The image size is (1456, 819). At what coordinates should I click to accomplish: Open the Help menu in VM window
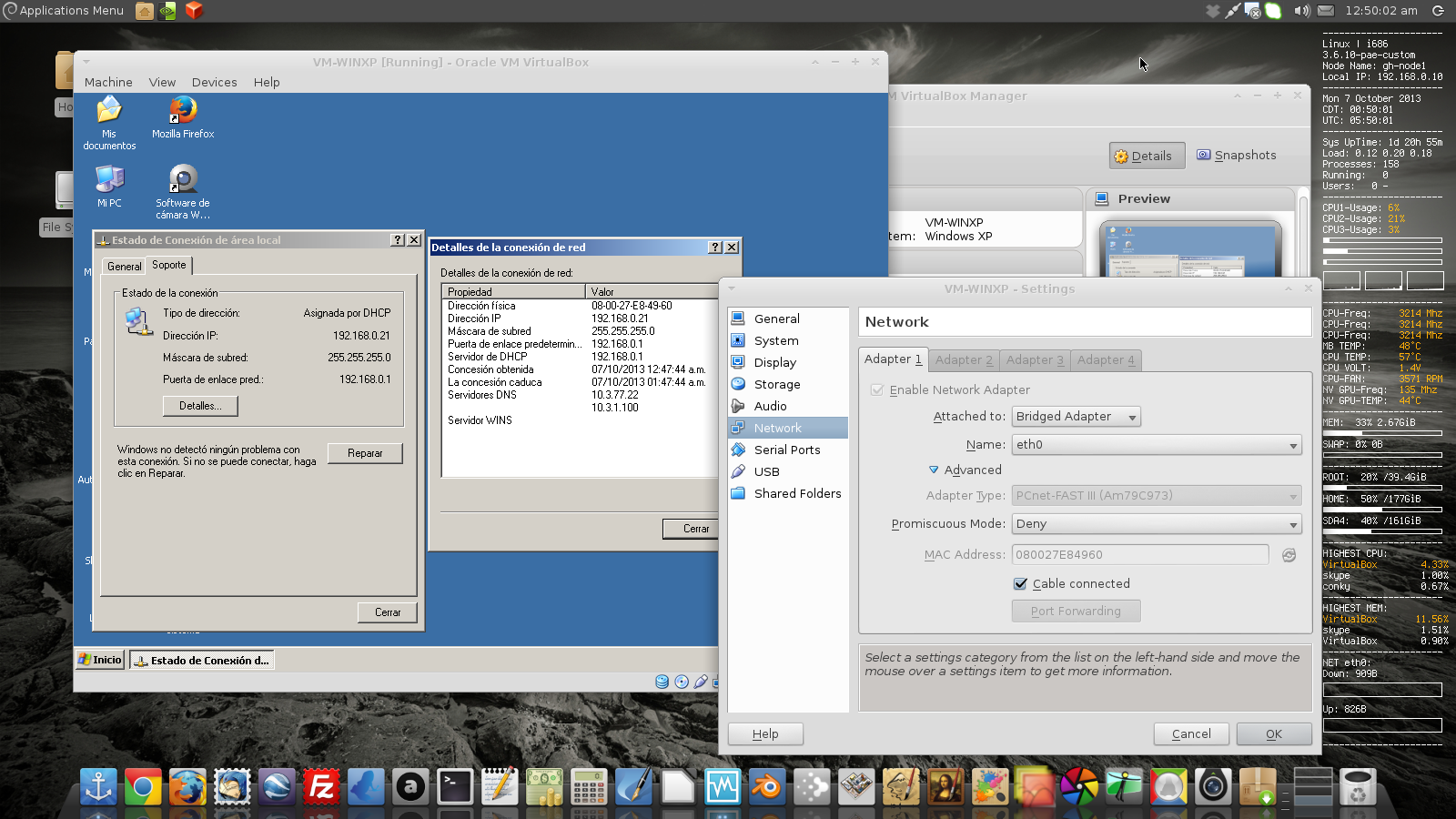pos(267,82)
